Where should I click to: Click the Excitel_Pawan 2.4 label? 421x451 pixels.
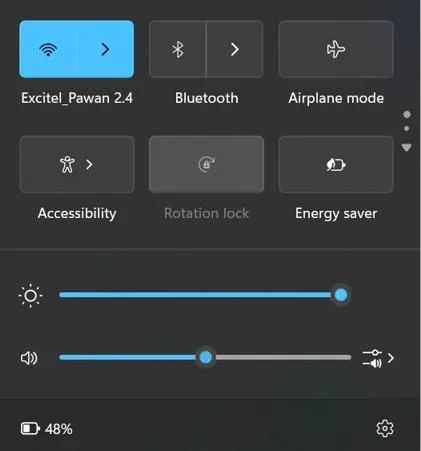[77, 98]
